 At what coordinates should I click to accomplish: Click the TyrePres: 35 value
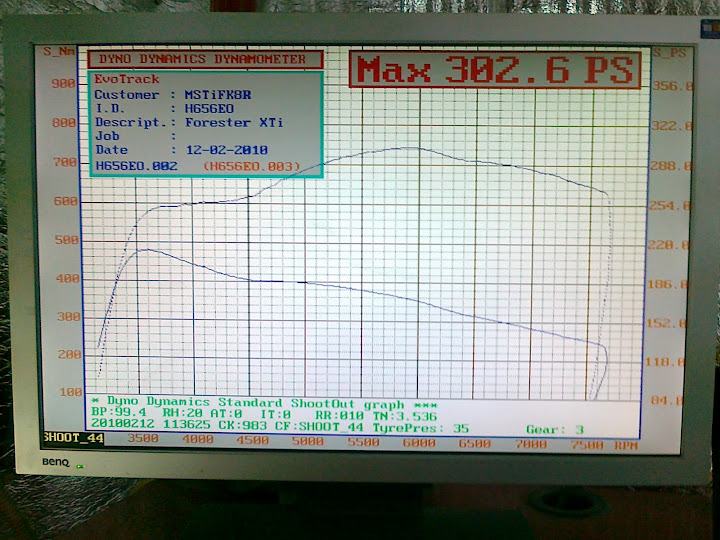(x=421, y=428)
